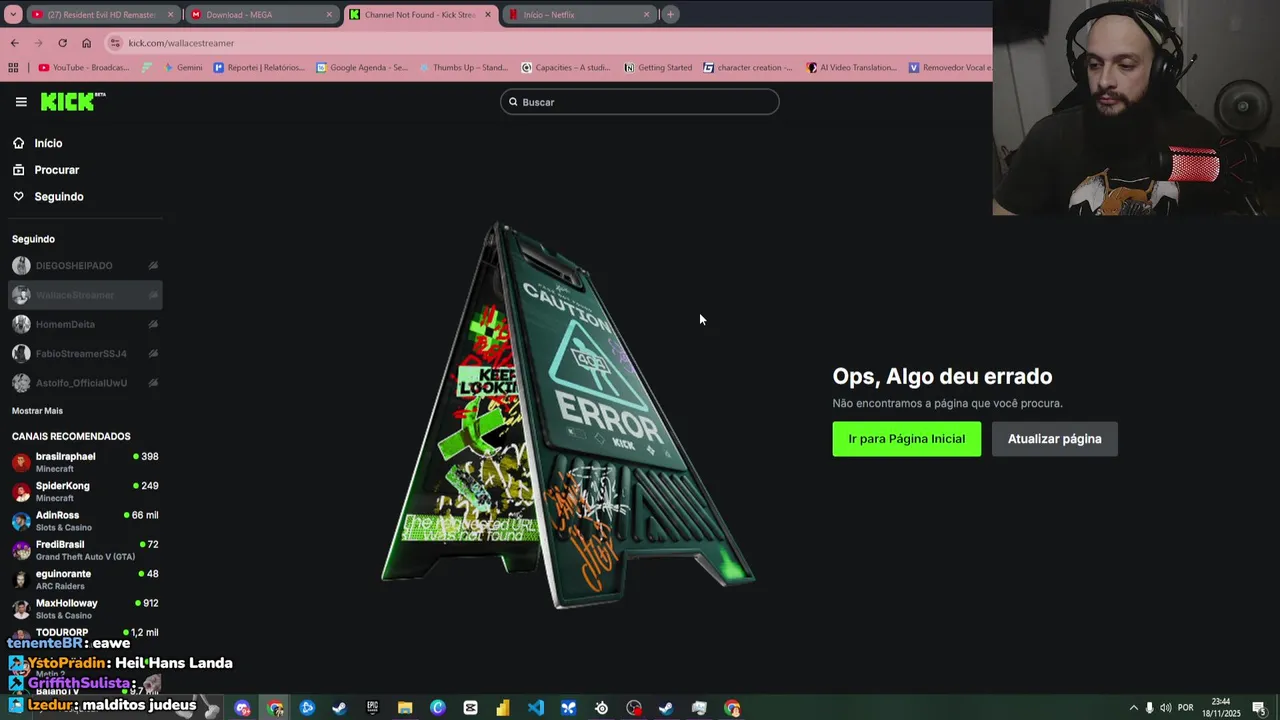This screenshot has height=720, width=1280.
Task: Open Google Agenda bookmark
Action: (361, 68)
